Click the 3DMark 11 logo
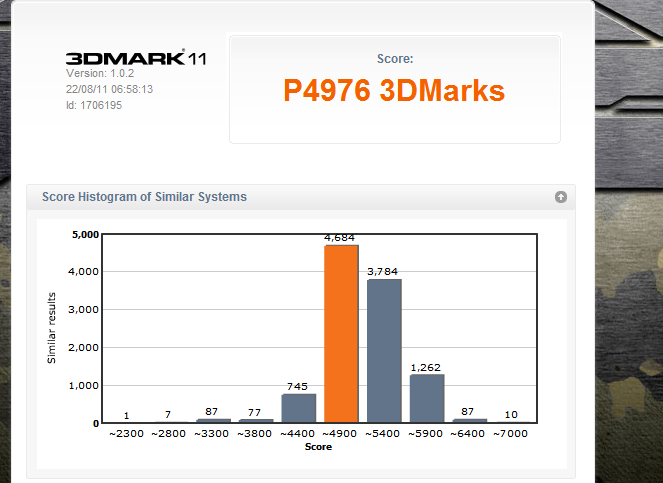 coord(136,59)
